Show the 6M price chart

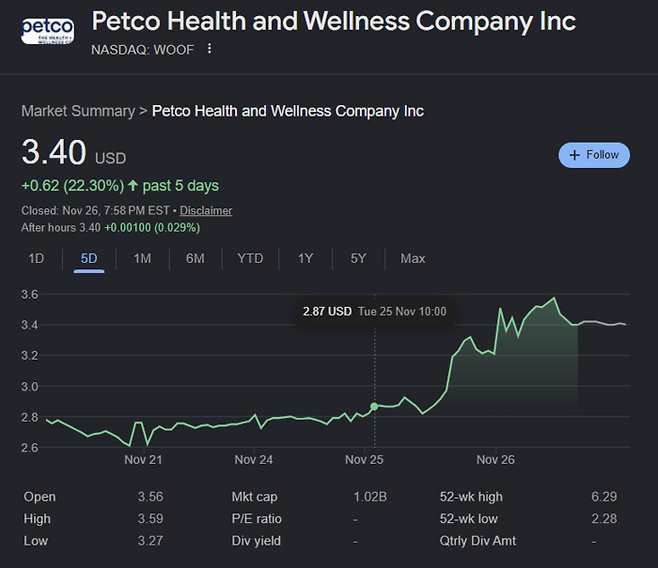pyautogui.click(x=195, y=258)
